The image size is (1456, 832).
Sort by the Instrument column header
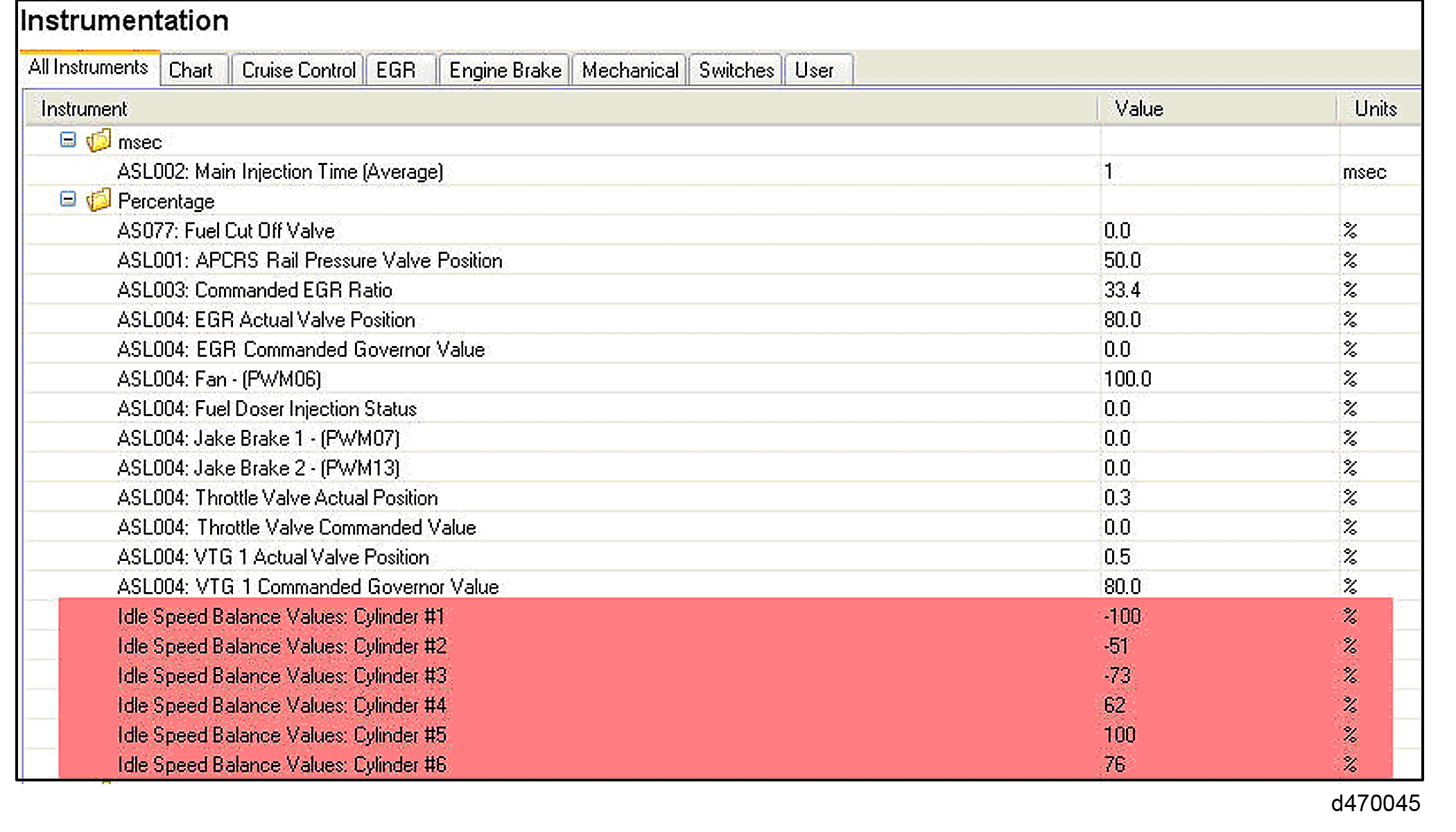click(x=85, y=109)
